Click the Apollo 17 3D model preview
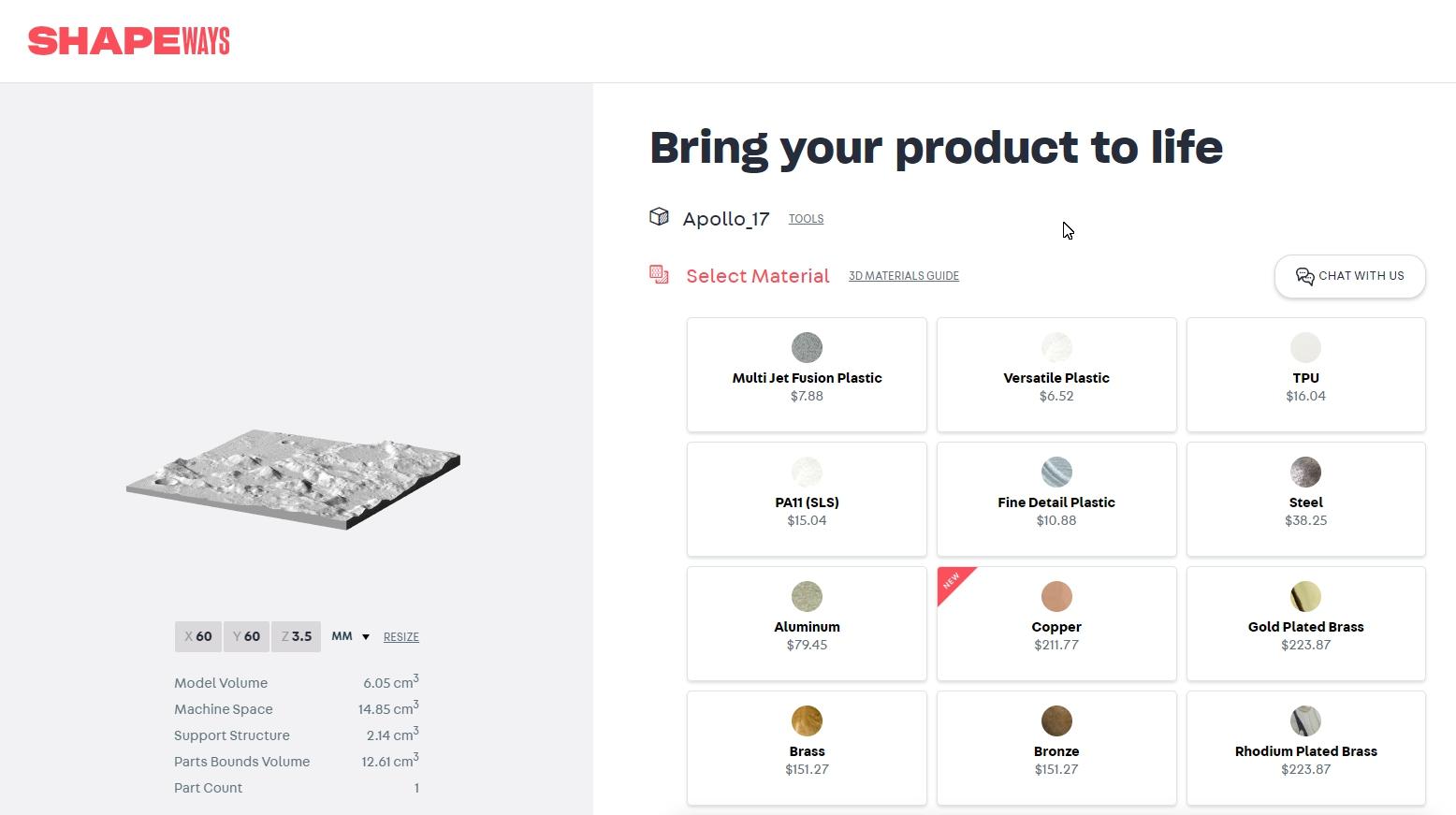The height and width of the screenshot is (815, 1456). tap(294, 478)
